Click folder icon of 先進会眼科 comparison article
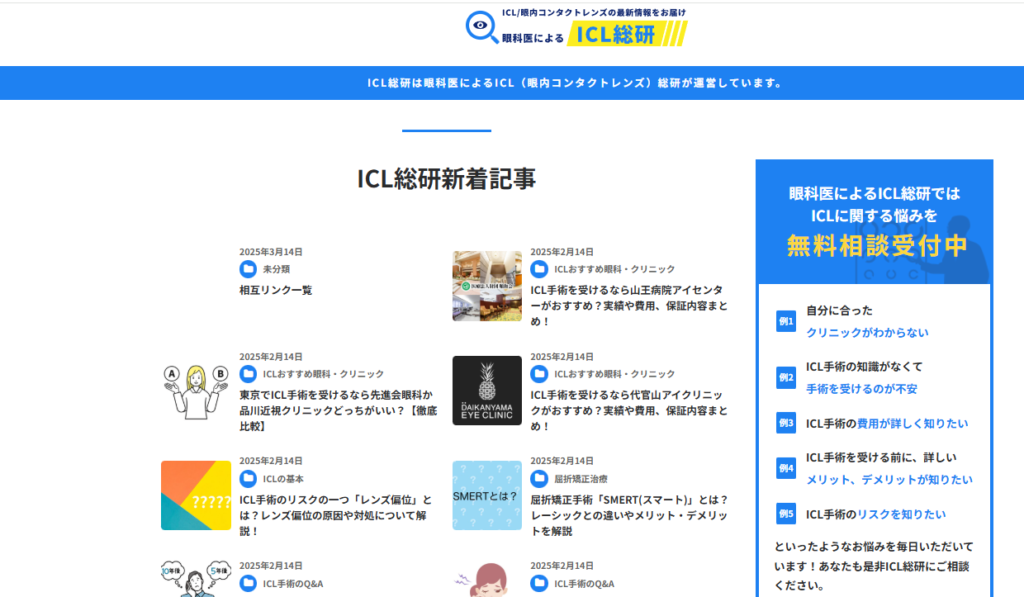1024x597 pixels. (x=248, y=374)
